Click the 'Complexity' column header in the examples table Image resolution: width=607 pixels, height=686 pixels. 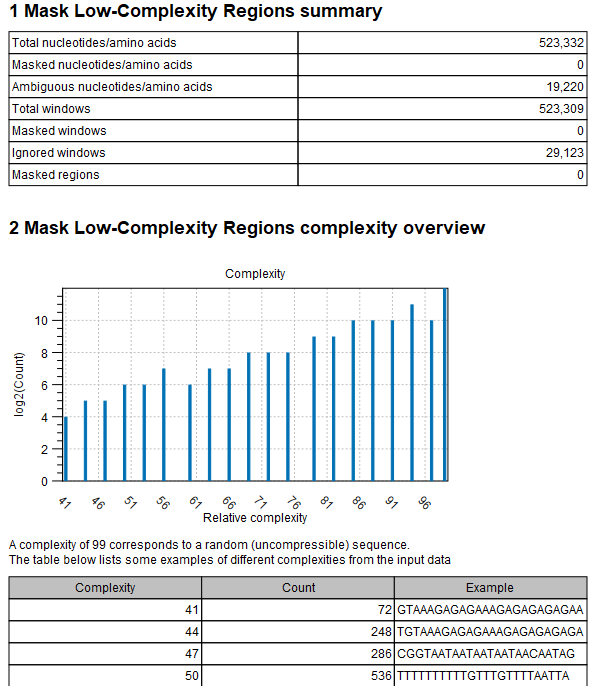pos(105,588)
